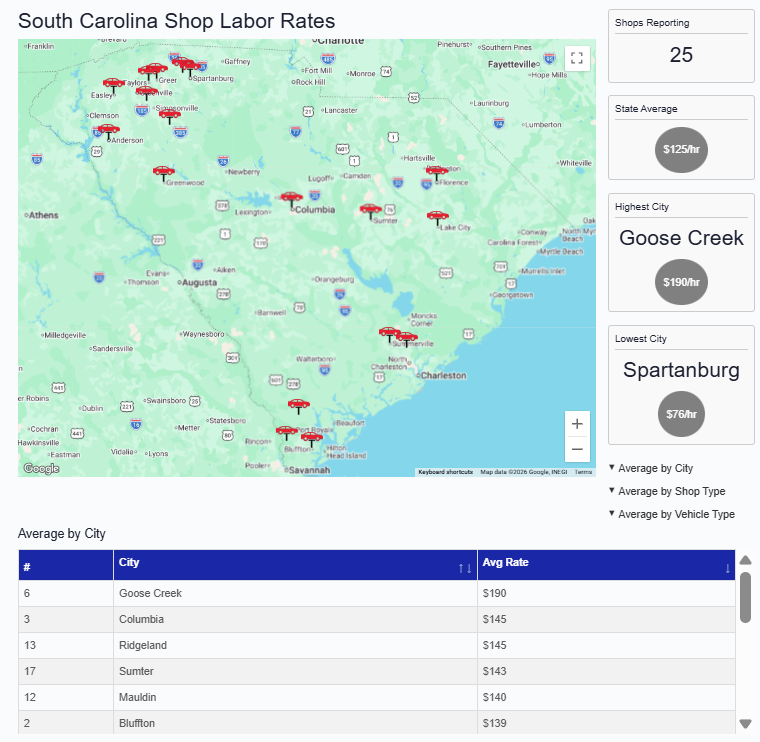This screenshot has width=760, height=742.
Task: Sort table by Avg Rate column
Action: 606,565
